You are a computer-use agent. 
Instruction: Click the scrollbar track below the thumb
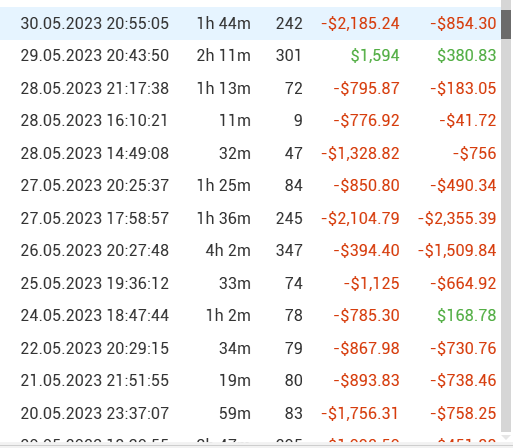pyautogui.click(x=506, y=233)
